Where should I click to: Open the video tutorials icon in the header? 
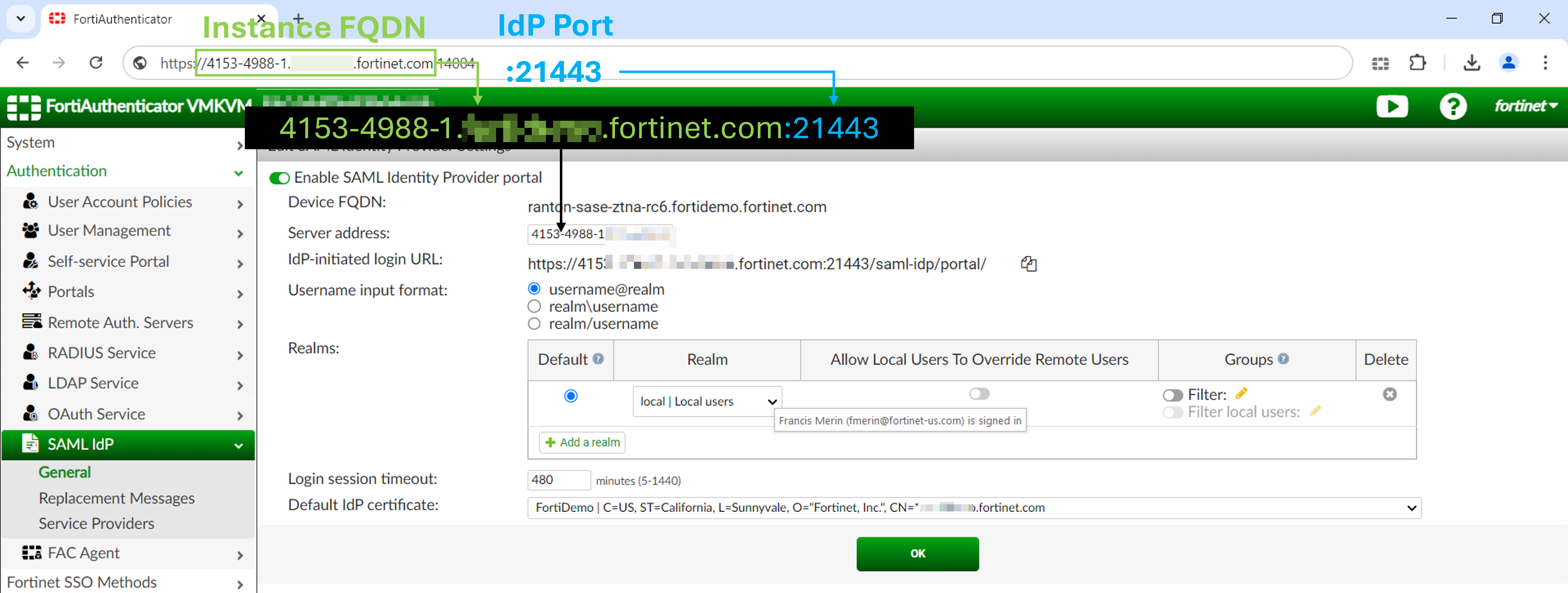point(1393,106)
